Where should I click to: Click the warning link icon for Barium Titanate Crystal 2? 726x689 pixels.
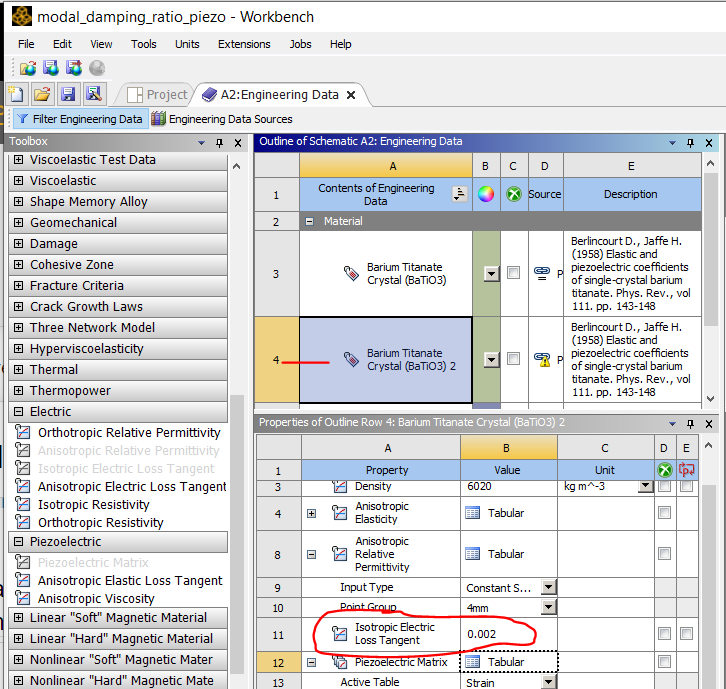(x=542, y=359)
